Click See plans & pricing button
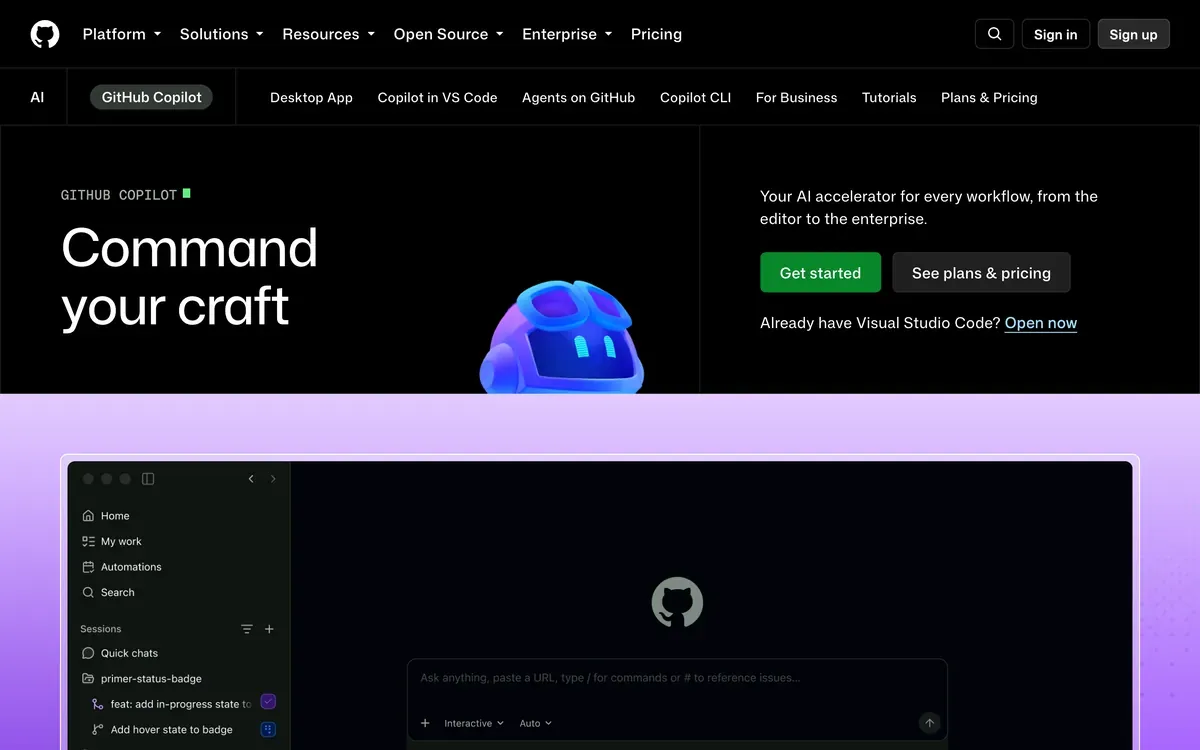The image size is (1200, 750). (981, 272)
